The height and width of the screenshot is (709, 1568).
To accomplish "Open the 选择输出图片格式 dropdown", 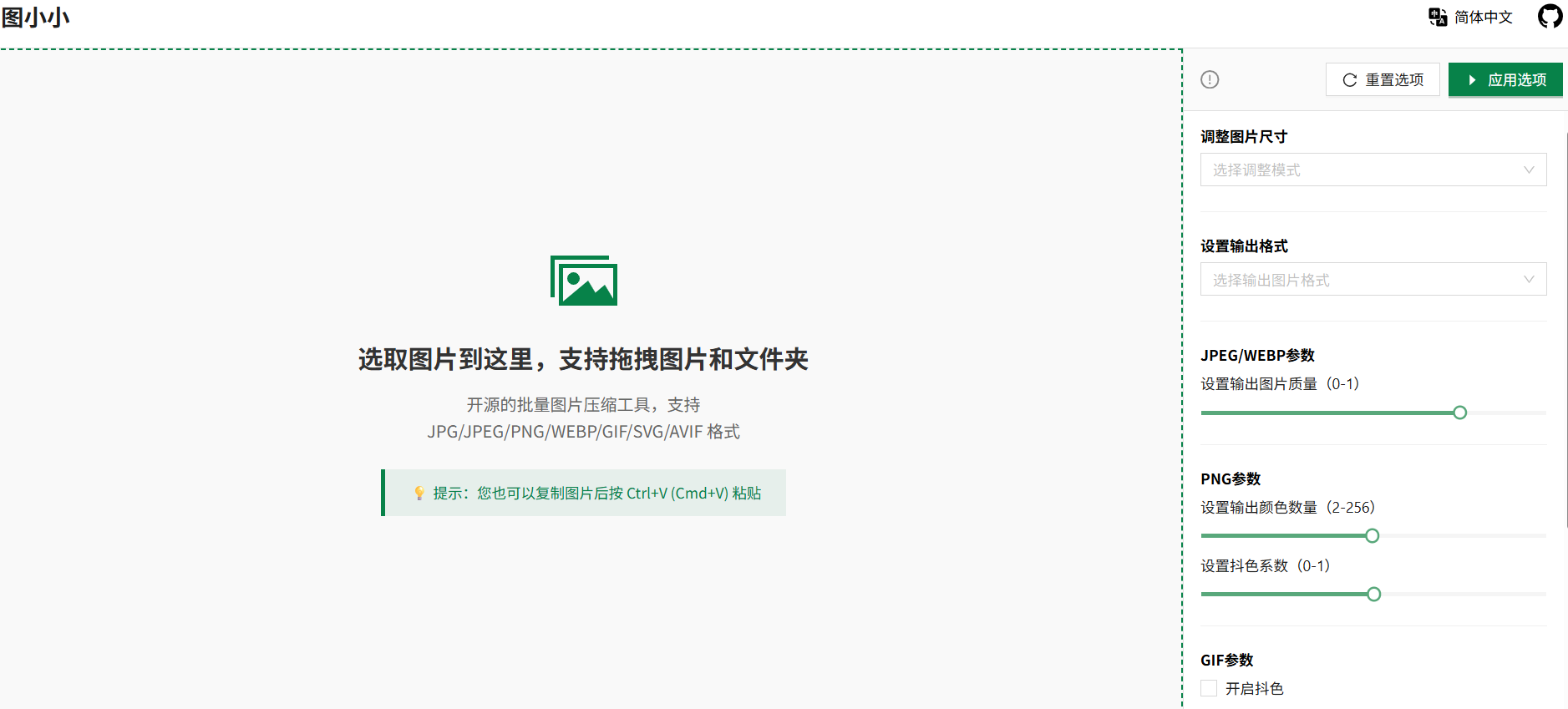I will (x=1373, y=279).
